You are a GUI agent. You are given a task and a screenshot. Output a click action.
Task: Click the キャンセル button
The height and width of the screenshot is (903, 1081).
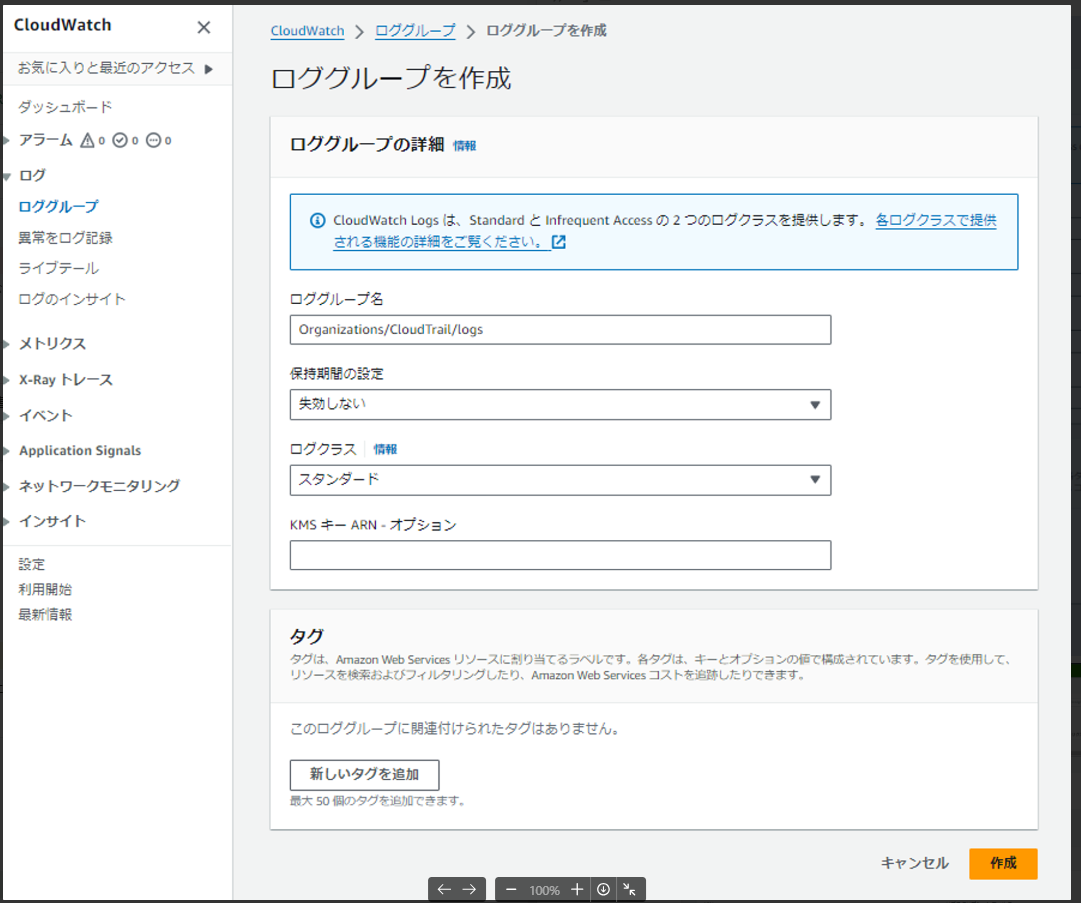tap(914, 863)
